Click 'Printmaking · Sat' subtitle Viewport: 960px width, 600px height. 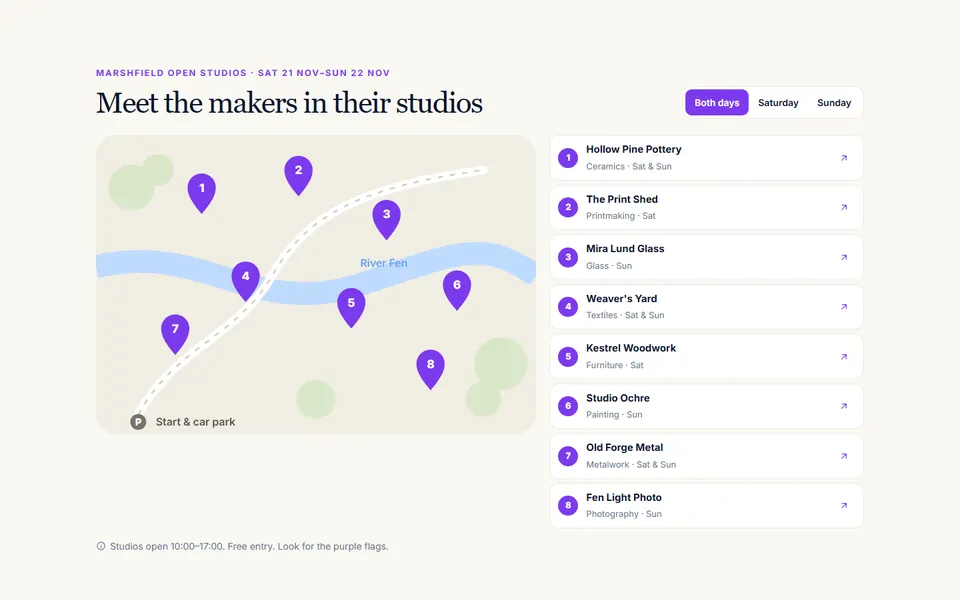pos(621,216)
